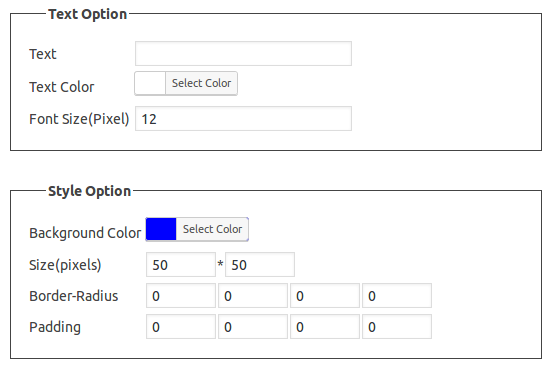Click the blue Background Color swatch

click(161, 229)
